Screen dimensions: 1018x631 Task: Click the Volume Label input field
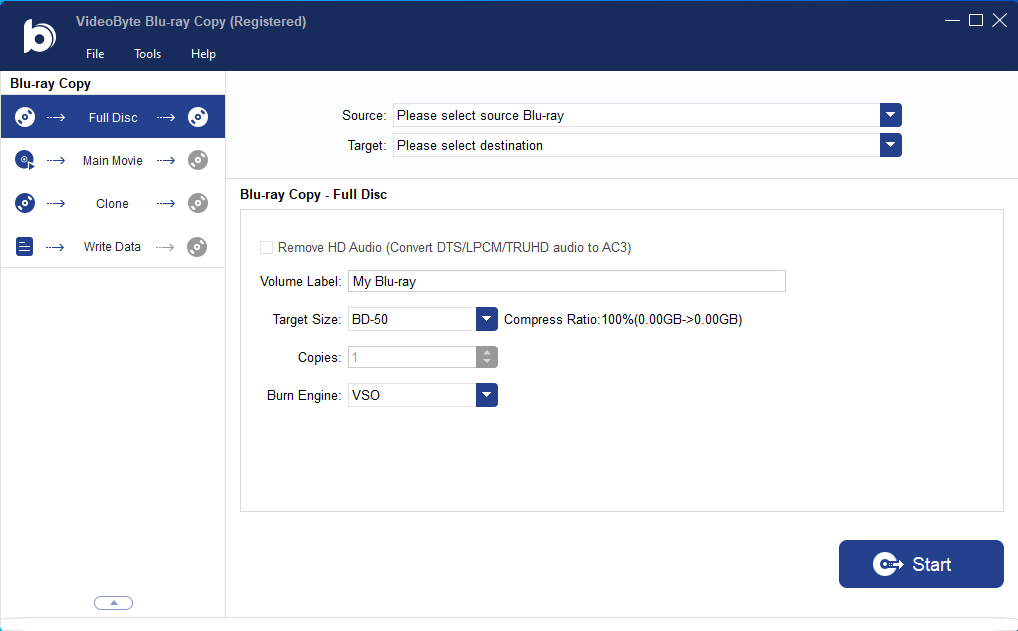(567, 281)
